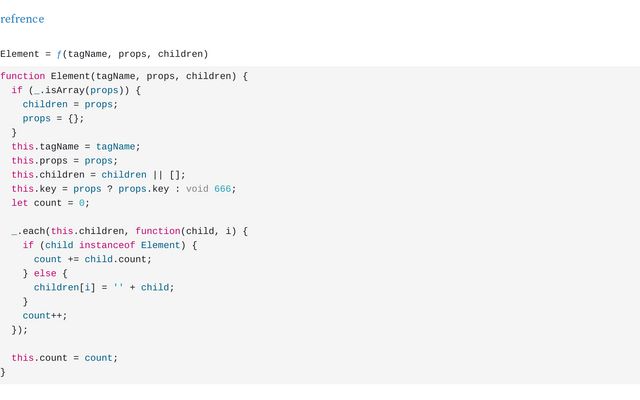Click this.count = count; line
The image size is (640, 400).
64,358
